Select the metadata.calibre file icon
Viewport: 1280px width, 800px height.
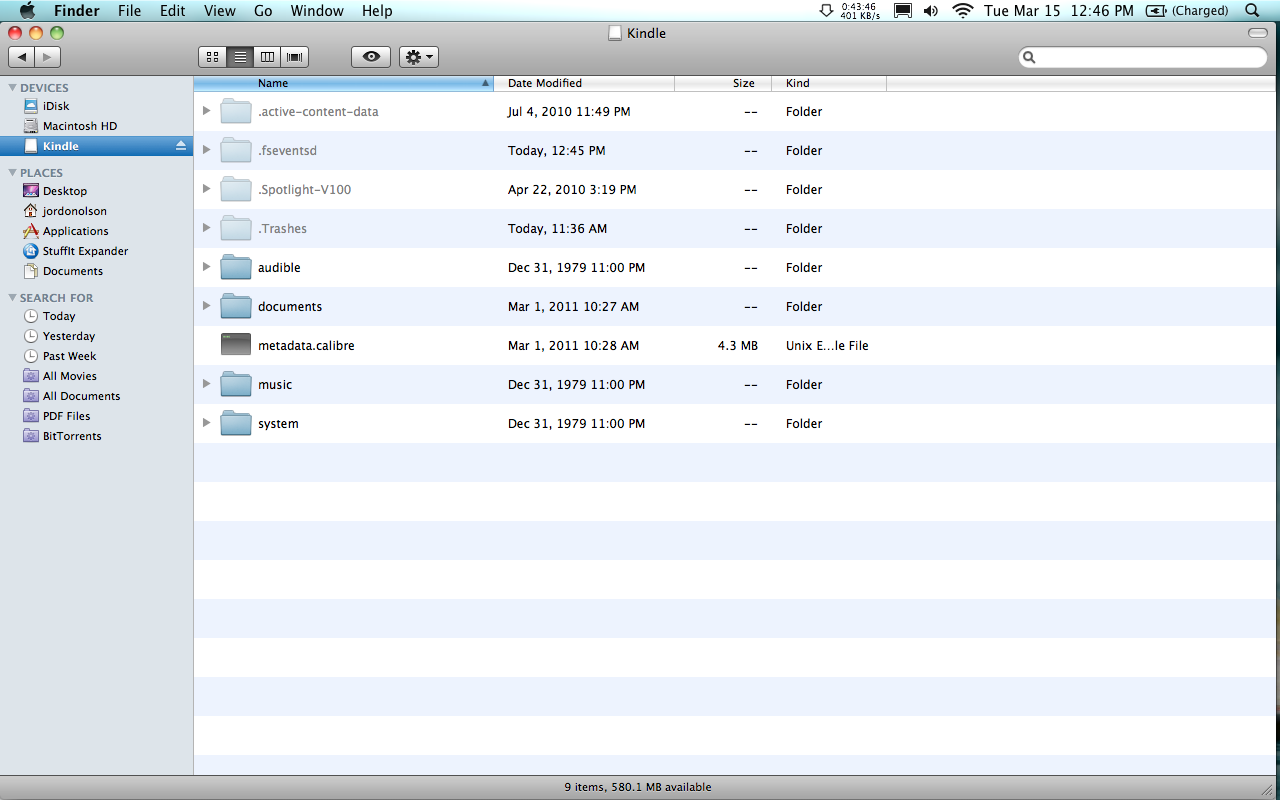pyautogui.click(x=236, y=345)
